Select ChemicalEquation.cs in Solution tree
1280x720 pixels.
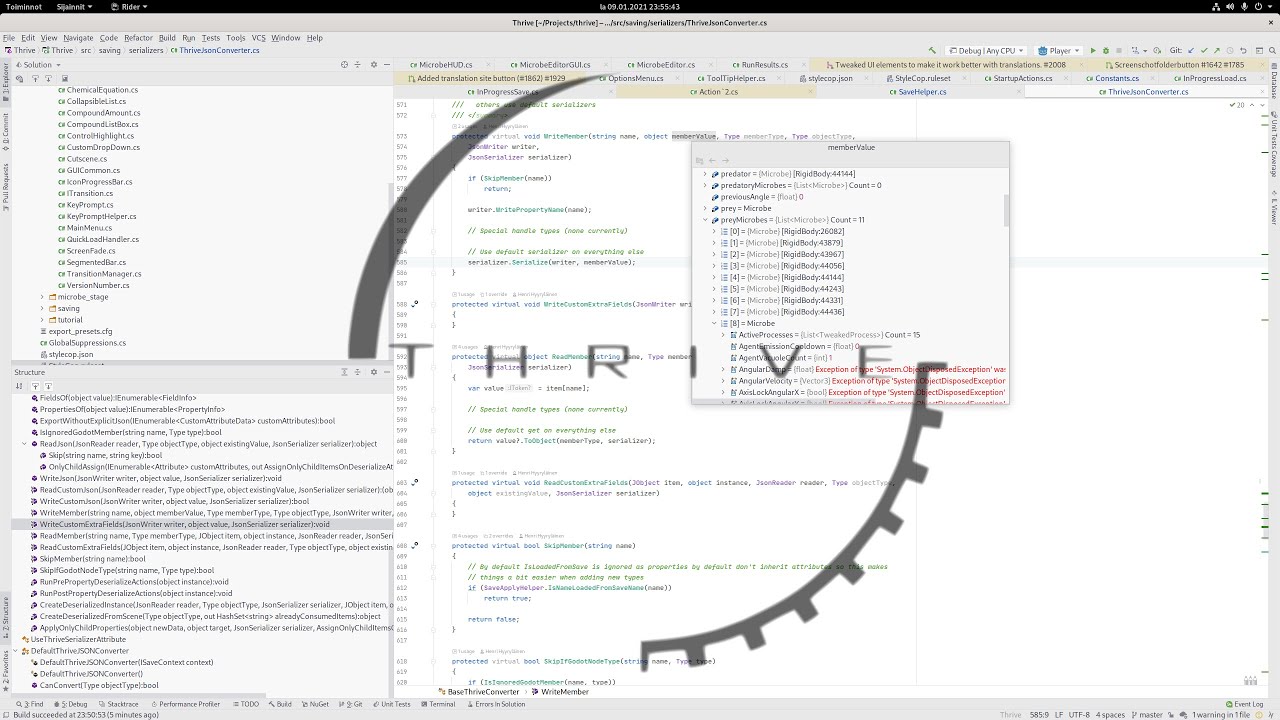pos(102,90)
